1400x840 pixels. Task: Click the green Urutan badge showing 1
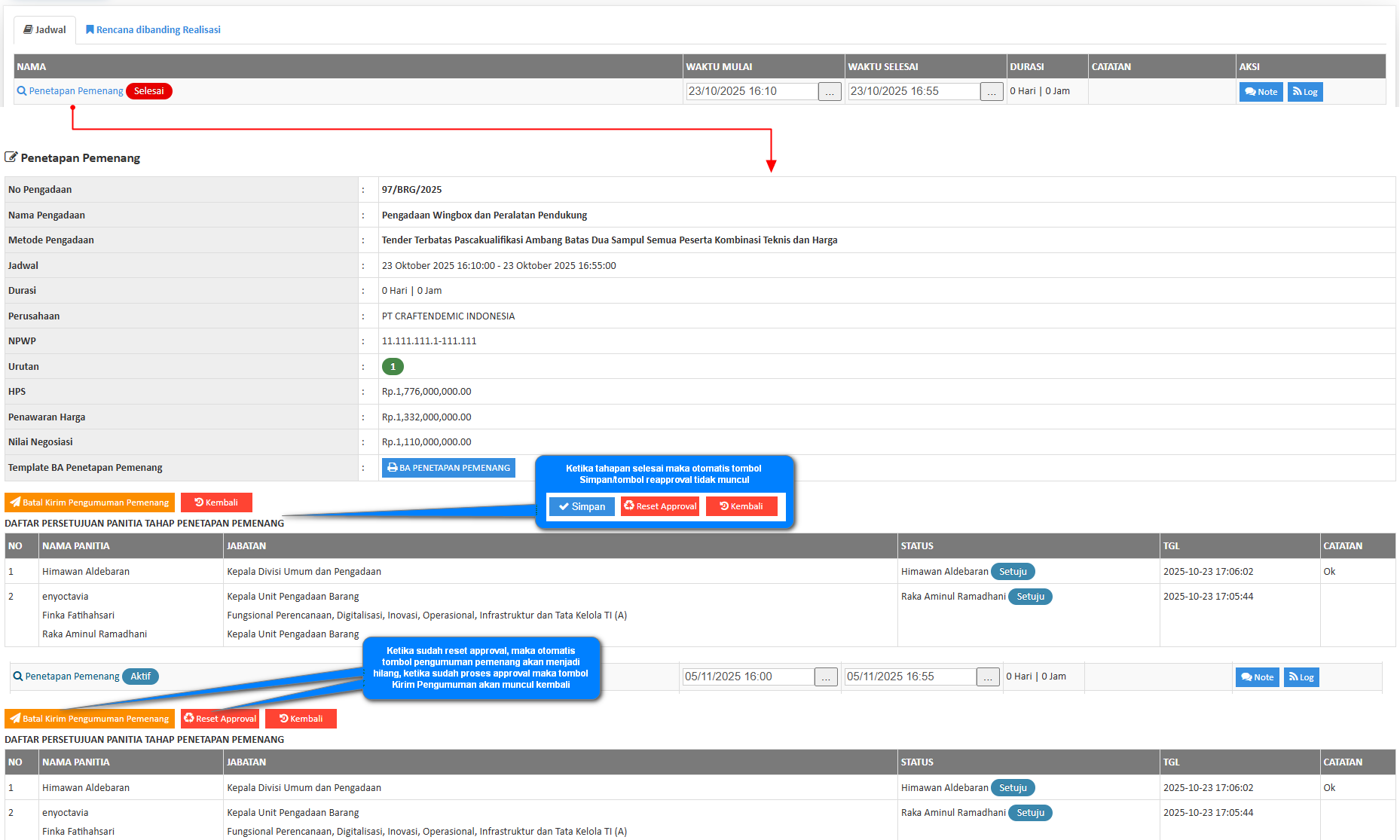tap(393, 367)
